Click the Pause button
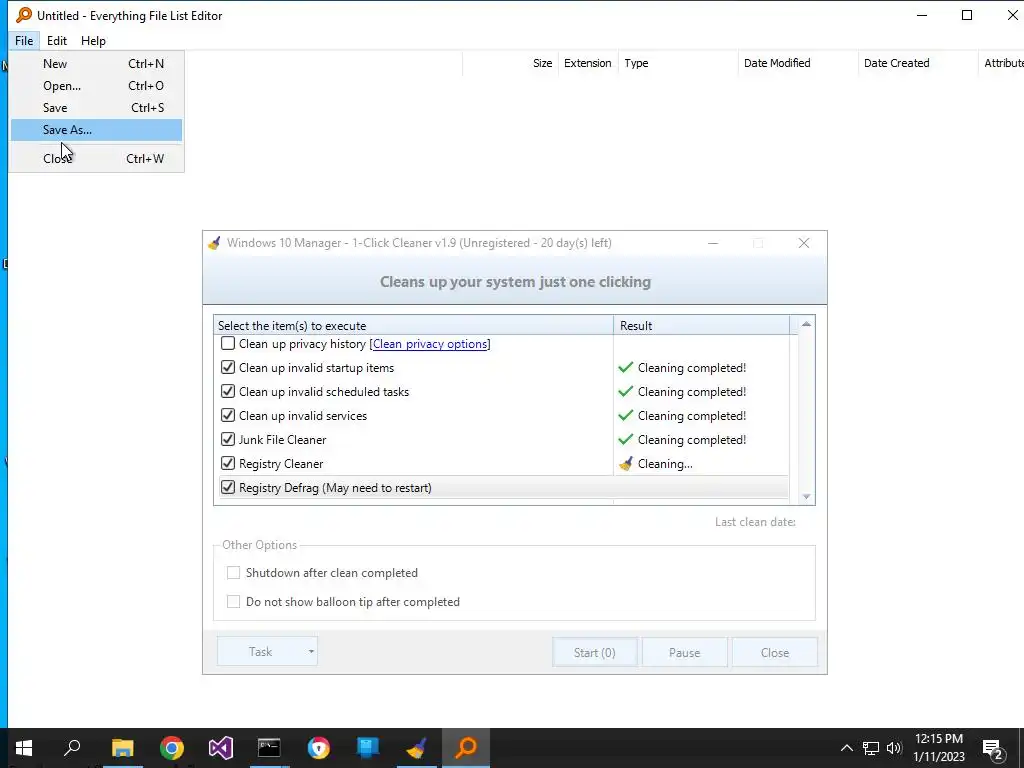This screenshot has height=768, width=1024. (x=684, y=652)
